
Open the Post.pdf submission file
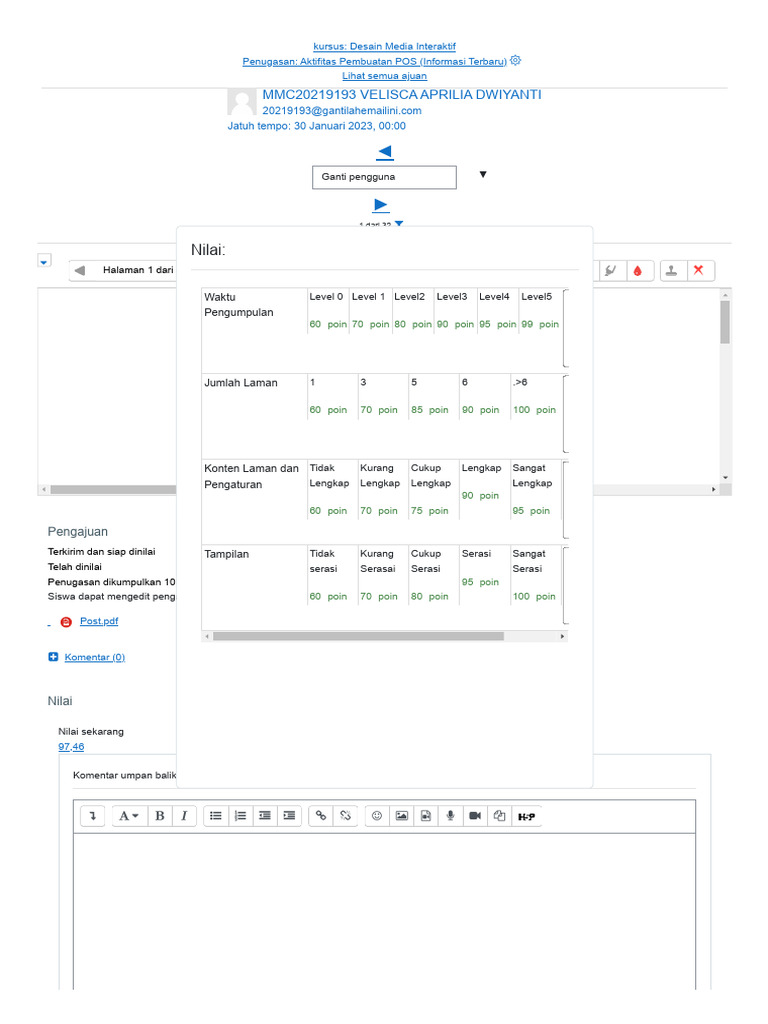coord(99,621)
